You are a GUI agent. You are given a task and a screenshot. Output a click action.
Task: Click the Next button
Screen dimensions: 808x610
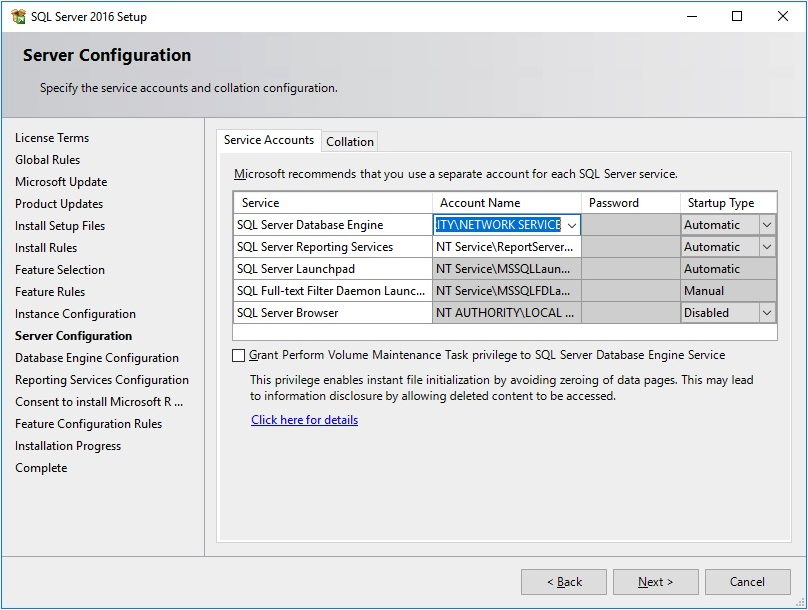(x=655, y=582)
